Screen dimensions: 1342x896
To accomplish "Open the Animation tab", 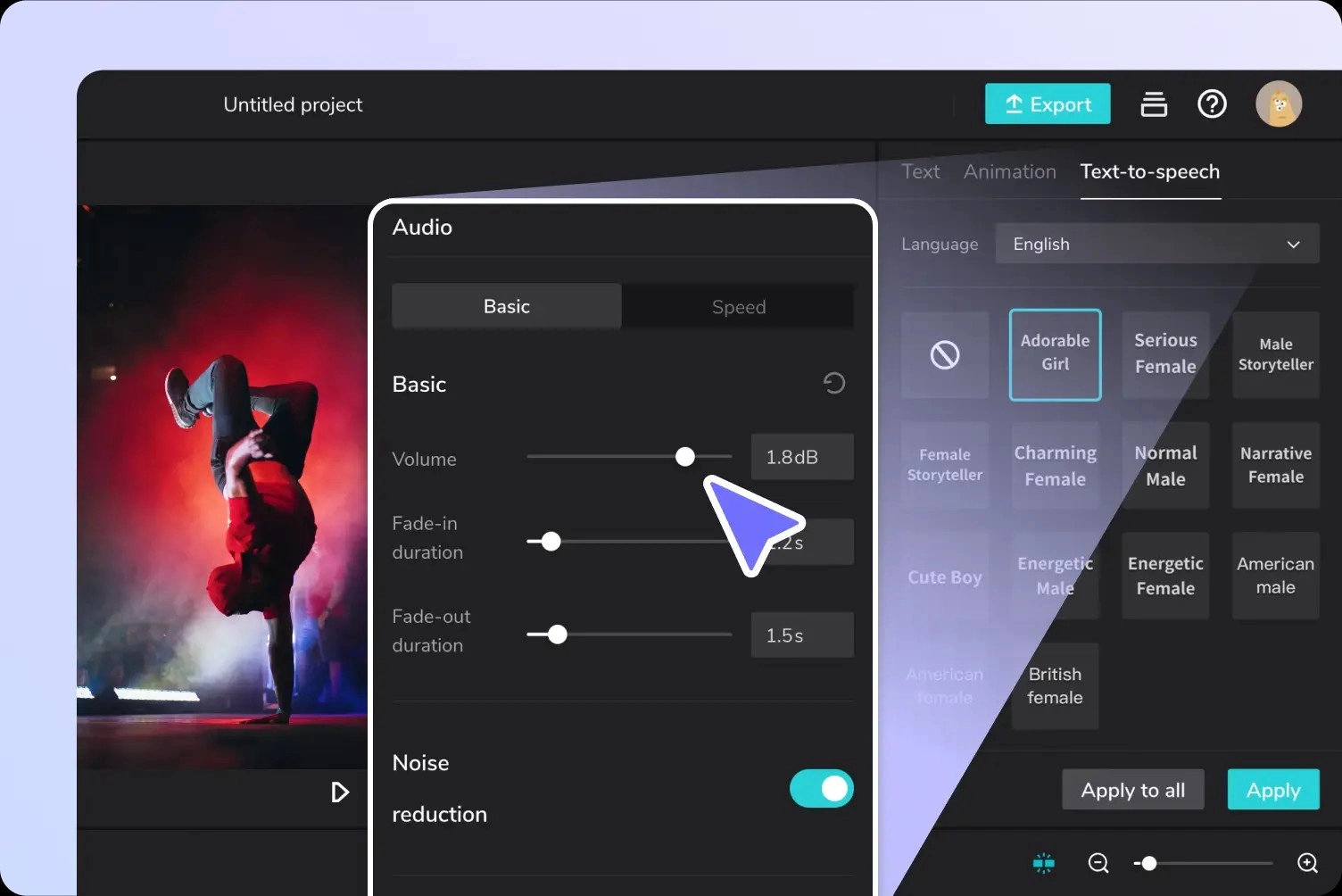I will (1009, 171).
